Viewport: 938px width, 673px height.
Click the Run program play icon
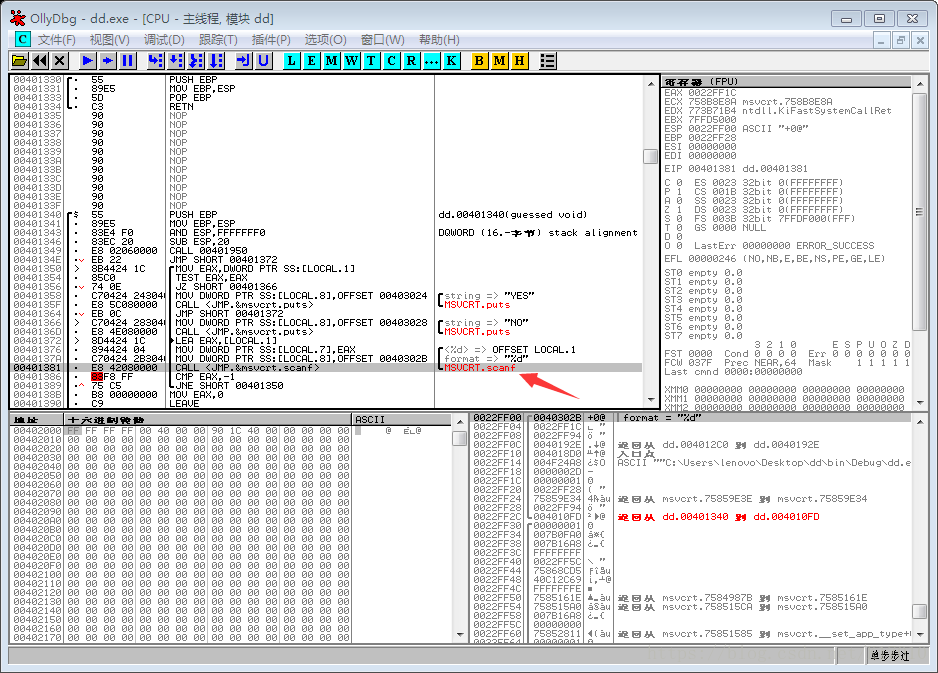[x=87, y=60]
